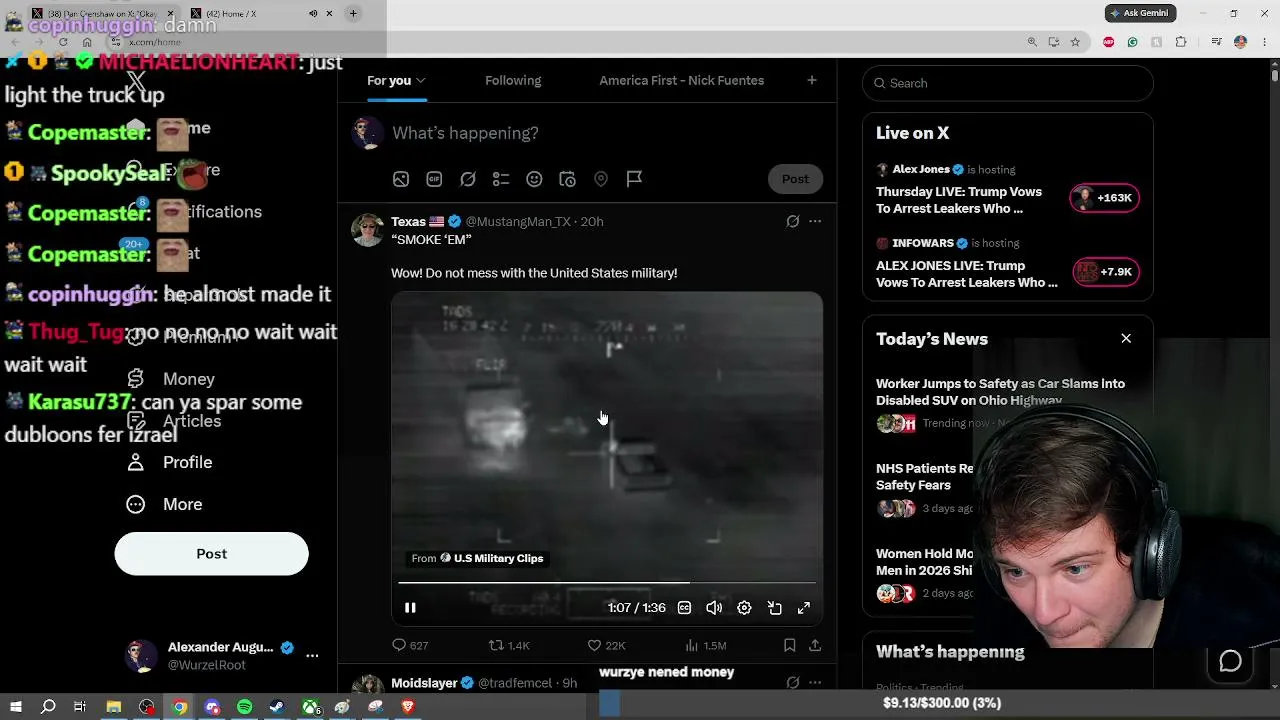This screenshot has width=1280, height=720.
Task: Open the browser extensions puzzle icon
Action: (x=1181, y=42)
